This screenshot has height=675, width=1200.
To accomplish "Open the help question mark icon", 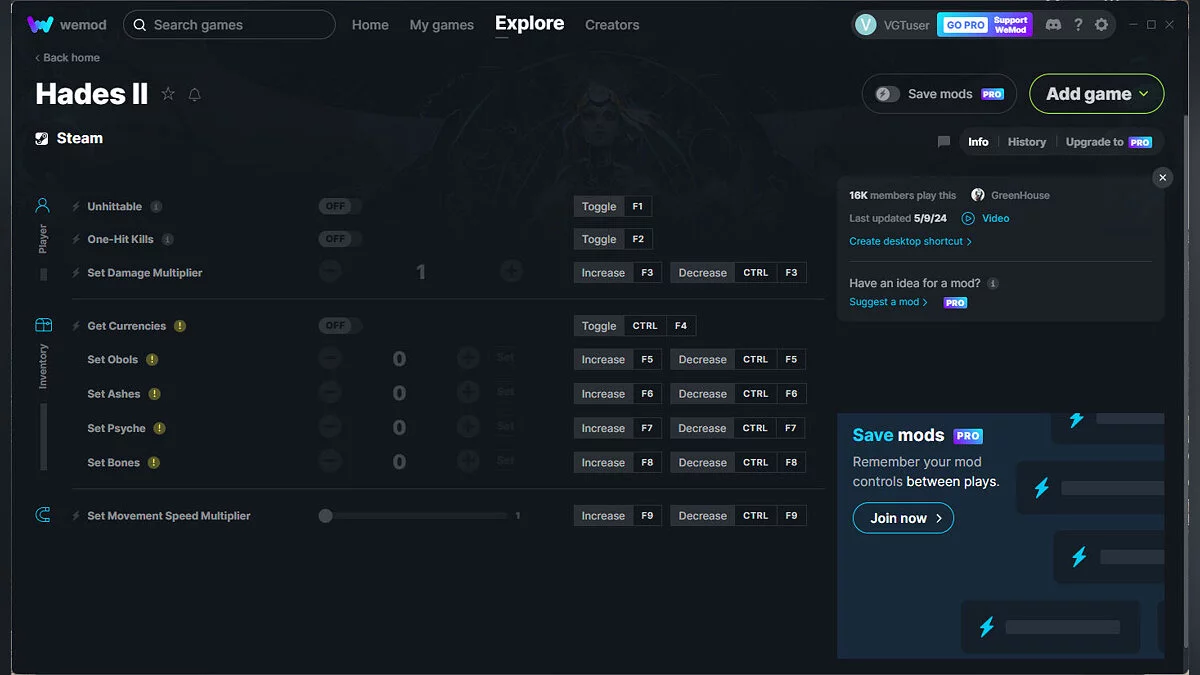I will [x=1077, y=25].
